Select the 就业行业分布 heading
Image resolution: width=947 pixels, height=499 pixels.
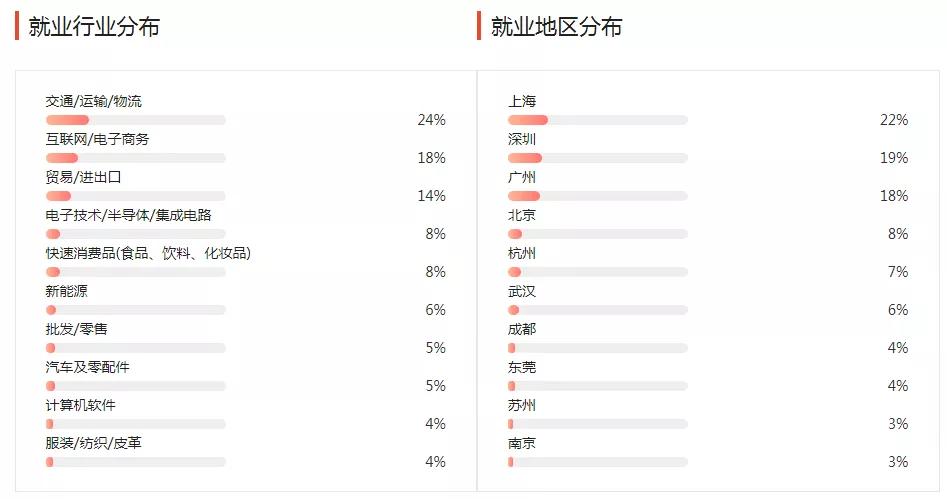coord(94,27)
